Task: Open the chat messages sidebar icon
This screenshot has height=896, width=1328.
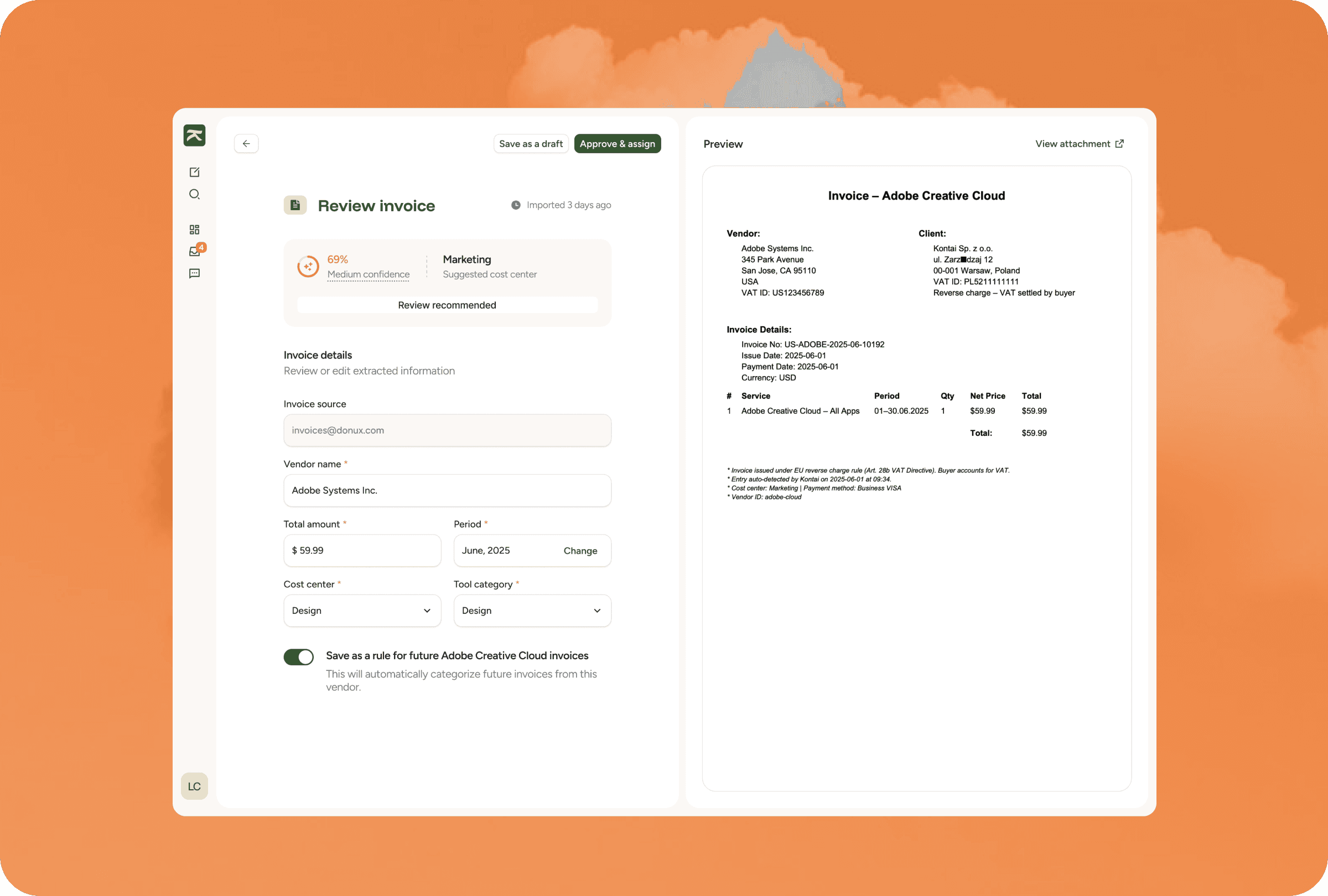Action: pyautogui.click(x=194, y=274)
